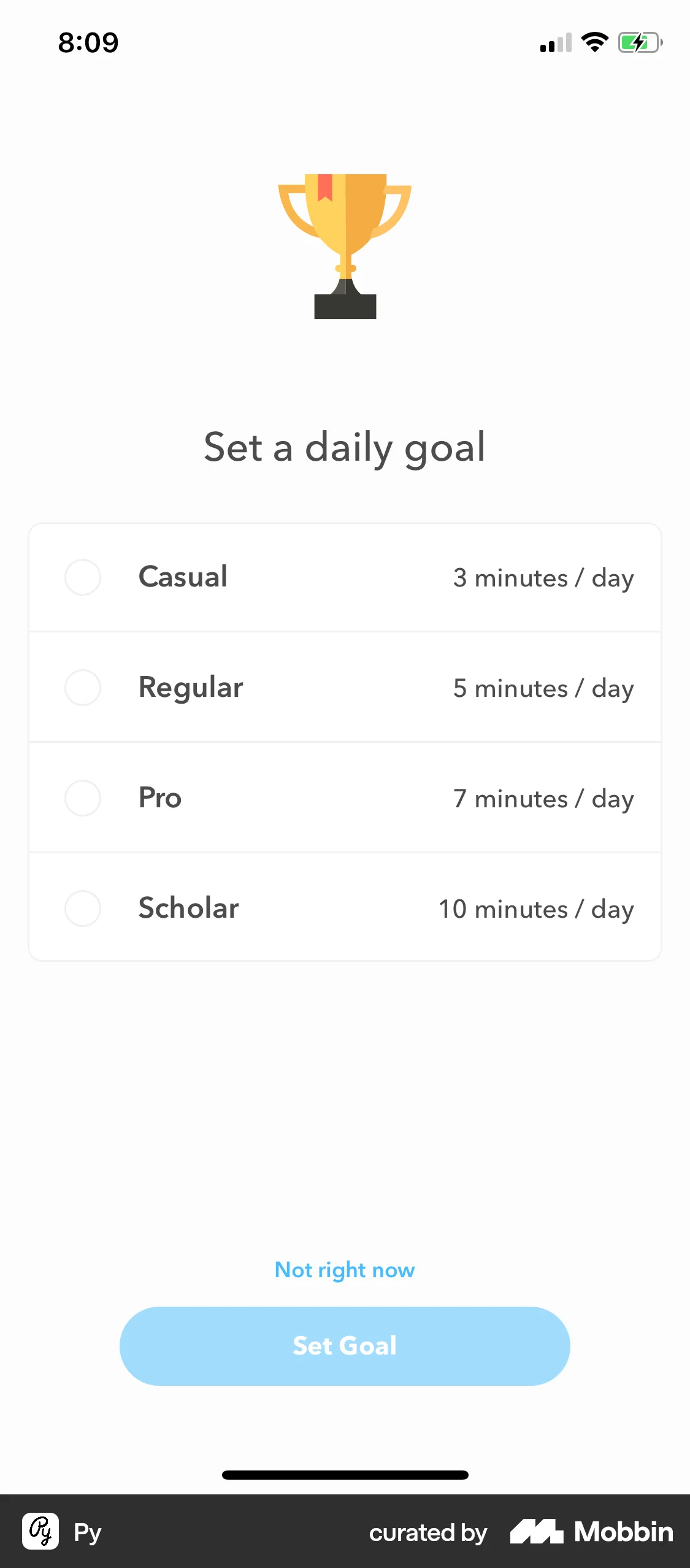Tap the Mobbin logo icon
The width and height of the screenshot is (690, 1568).
[x=537, y=1531]
